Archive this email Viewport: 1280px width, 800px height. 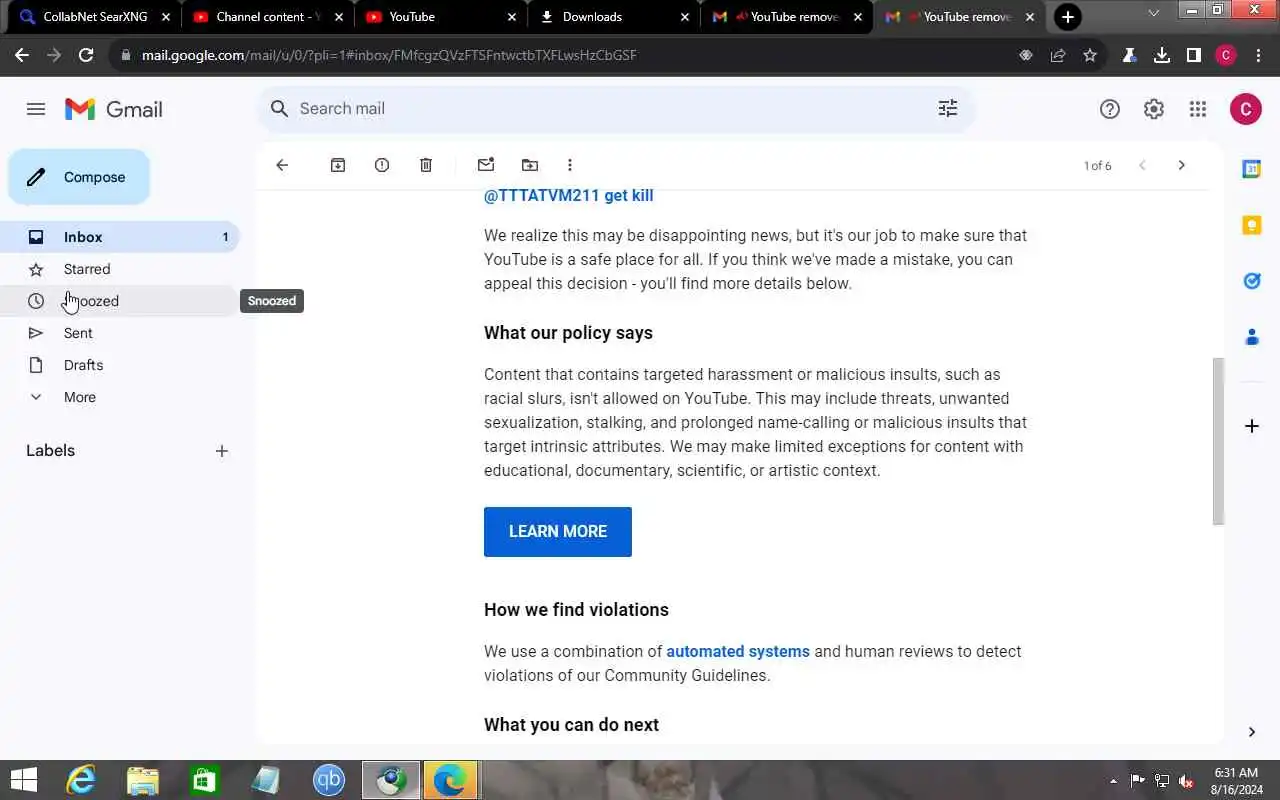point(338,165)
